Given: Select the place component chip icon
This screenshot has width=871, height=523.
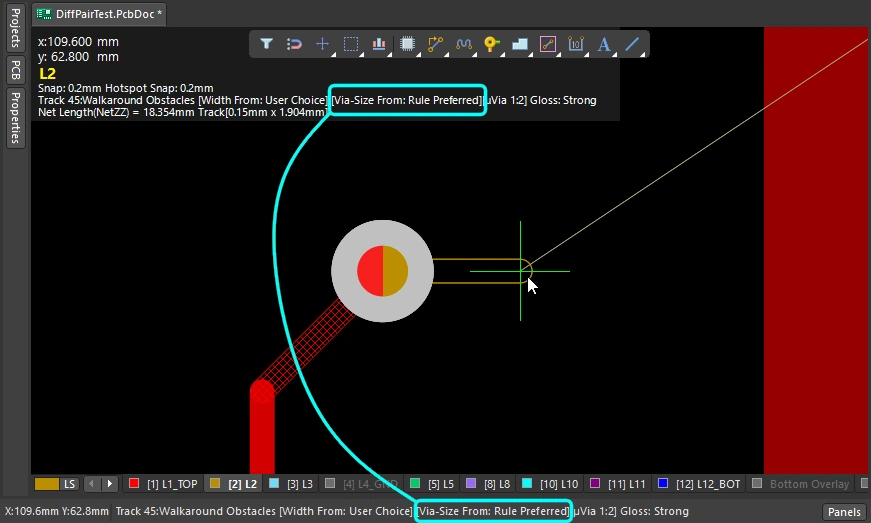Looking at the screenshot, I should click(x=407, y=44).
